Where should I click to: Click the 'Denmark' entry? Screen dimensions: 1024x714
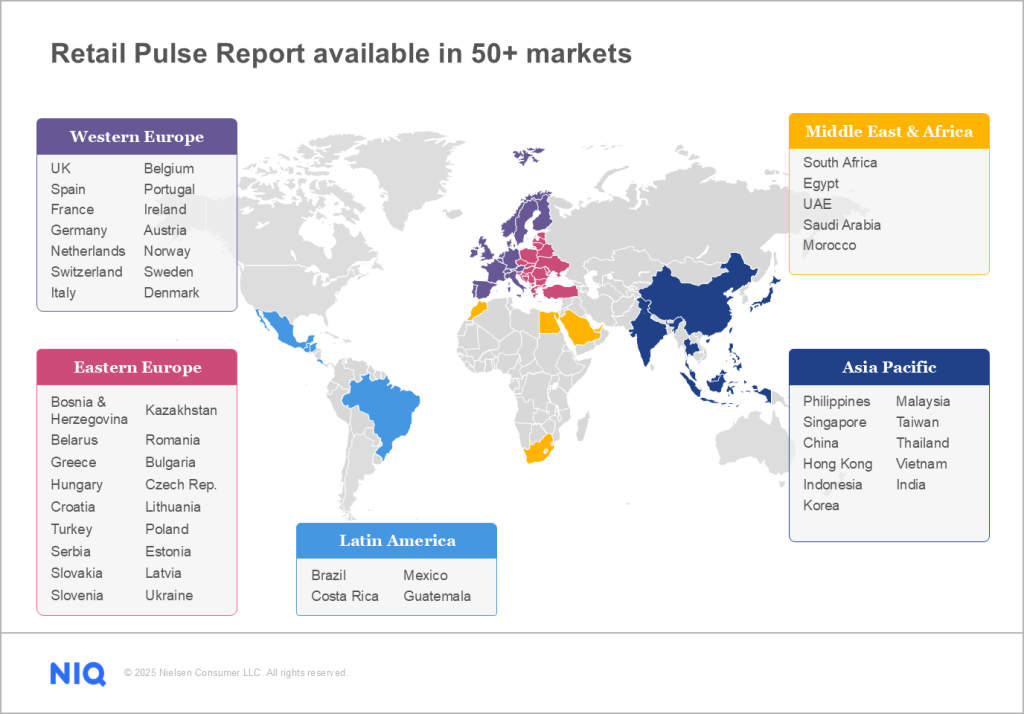coord(172,293)
